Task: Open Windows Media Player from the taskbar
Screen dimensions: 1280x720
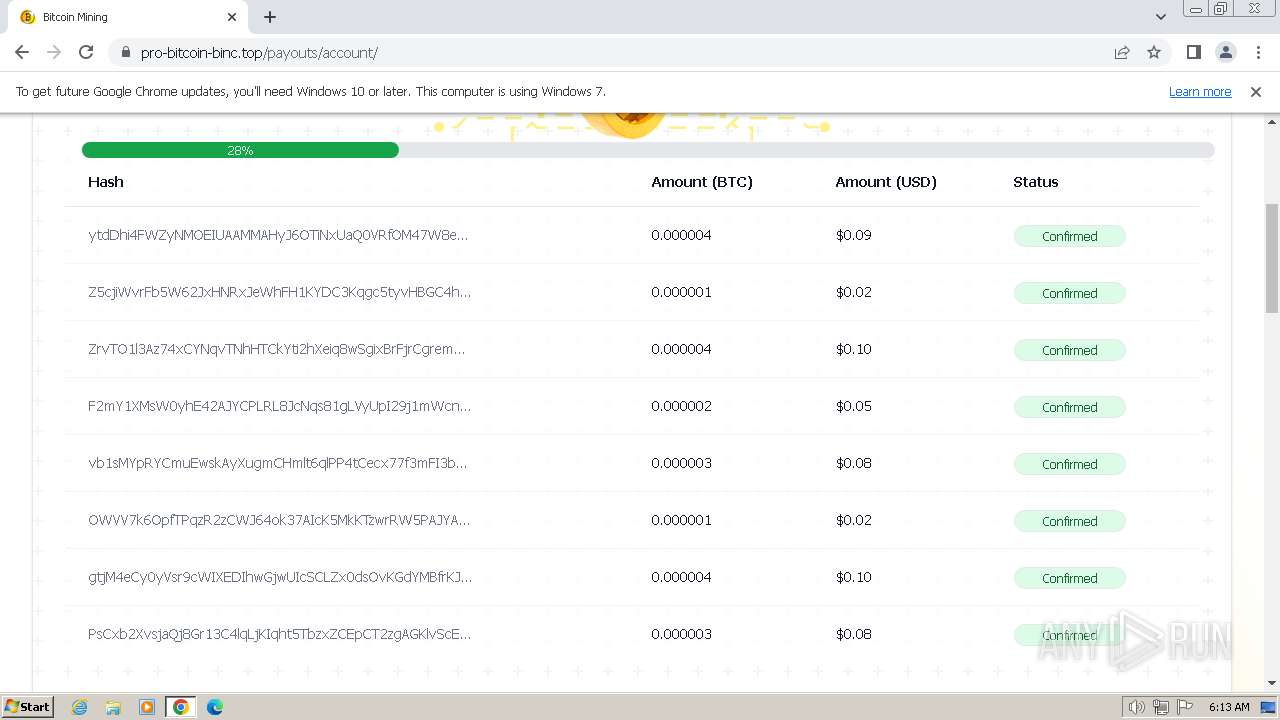Action: [x=147, y=707]
